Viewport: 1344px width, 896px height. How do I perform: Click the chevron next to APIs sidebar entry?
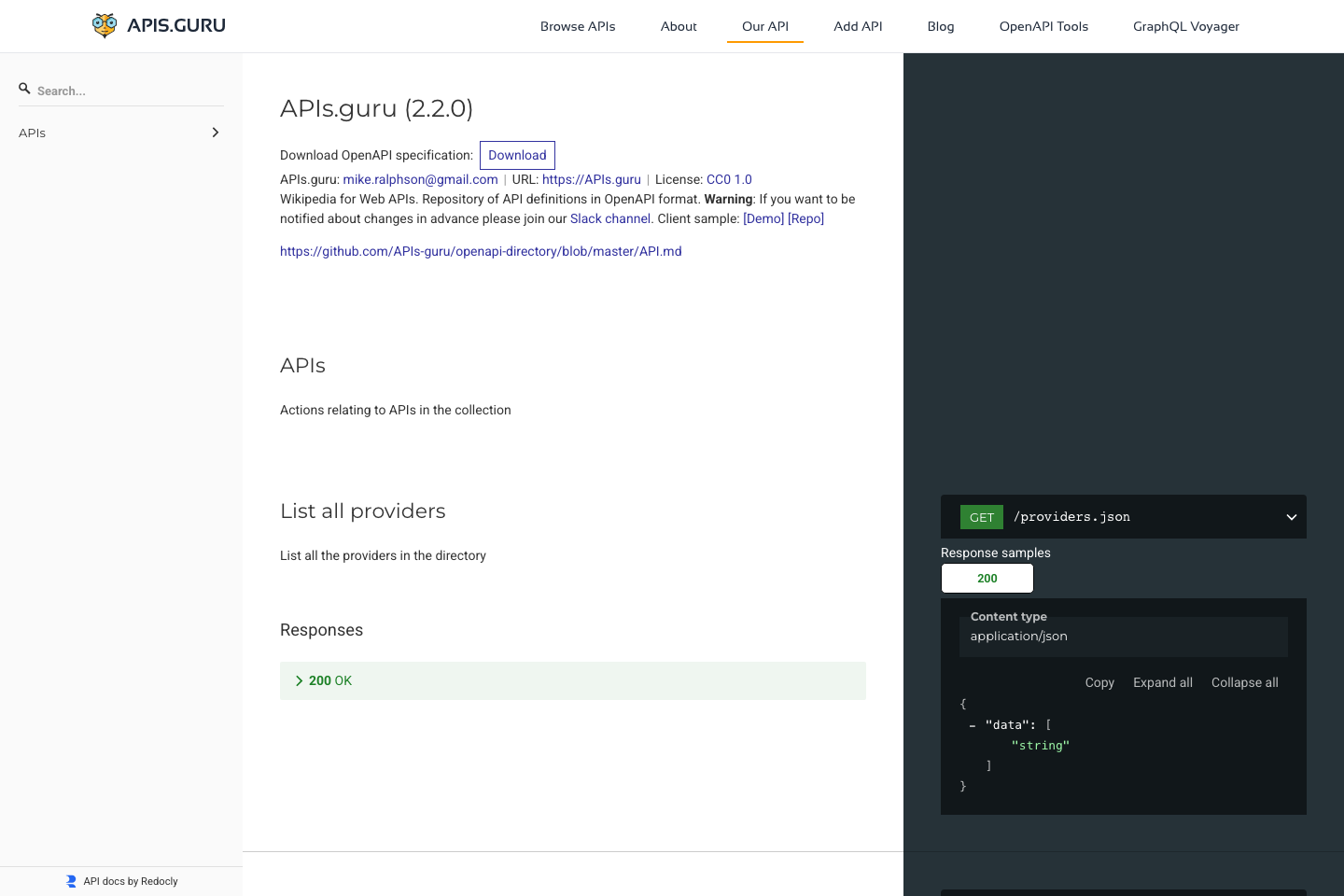[215, 133]
